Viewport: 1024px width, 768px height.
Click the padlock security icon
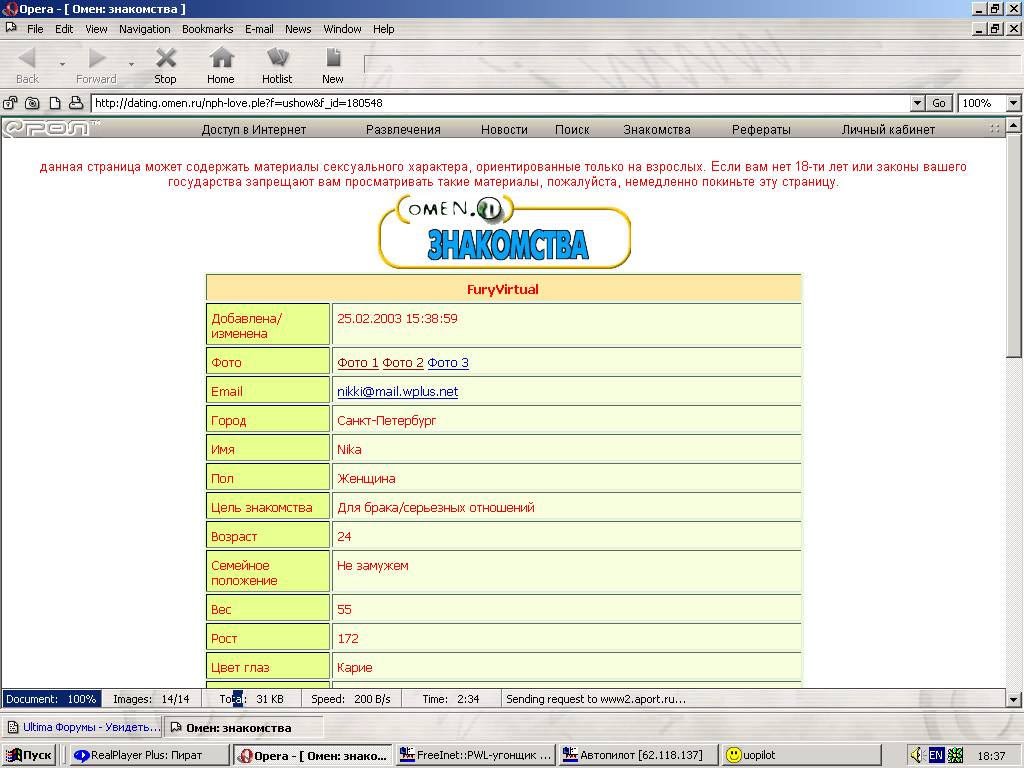coord(11,103)
